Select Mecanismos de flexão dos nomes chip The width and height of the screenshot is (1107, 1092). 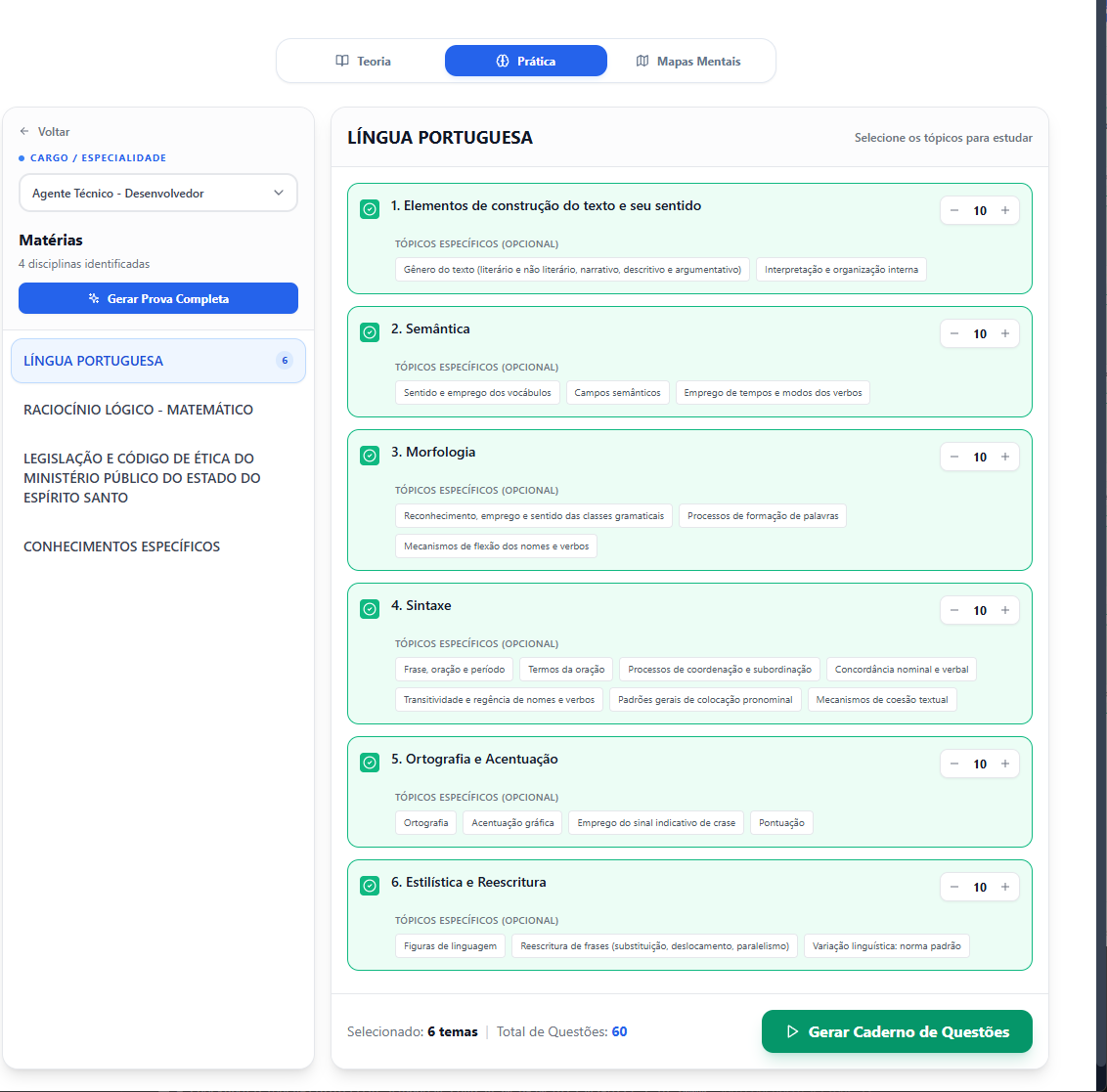tap(497, 546)
